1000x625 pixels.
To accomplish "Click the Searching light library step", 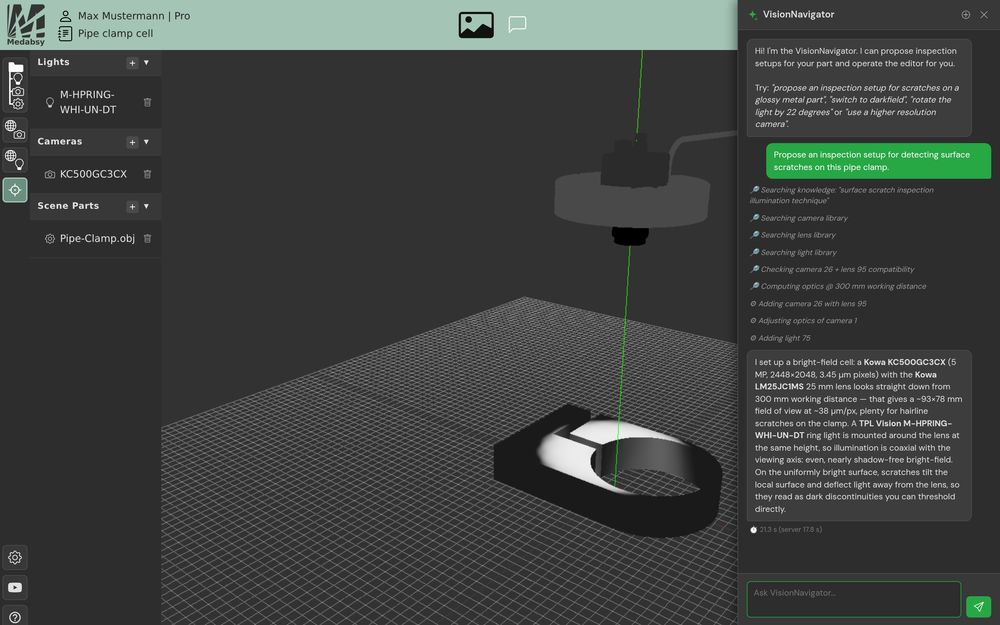I will point(793,253).
